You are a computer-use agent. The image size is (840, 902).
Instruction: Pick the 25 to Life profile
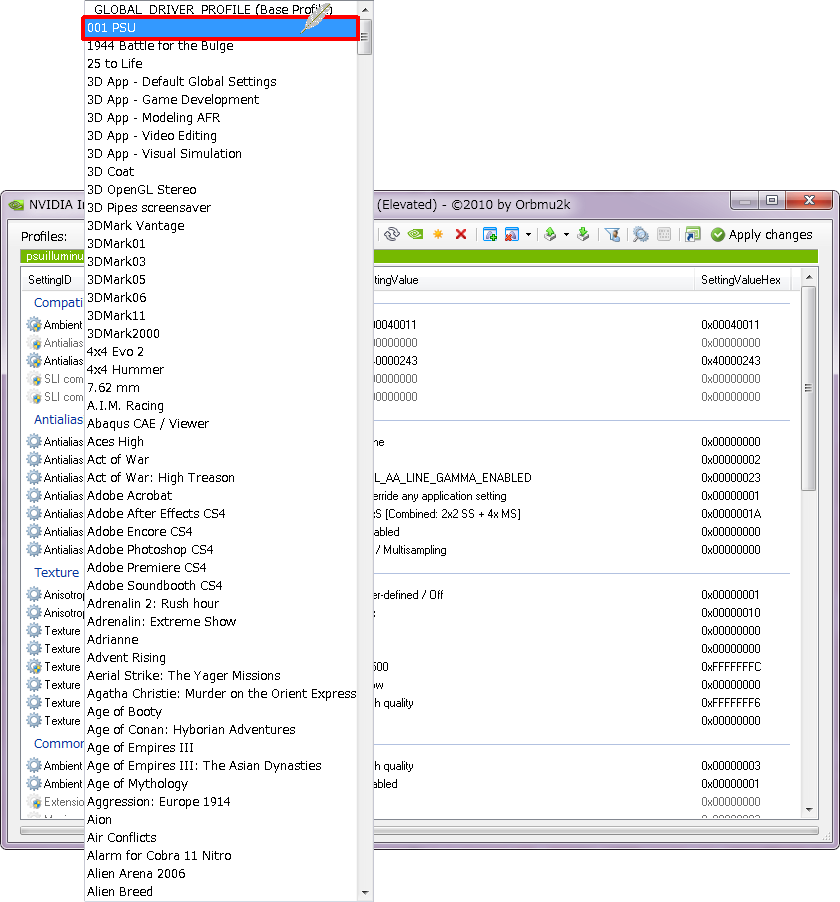221,63
